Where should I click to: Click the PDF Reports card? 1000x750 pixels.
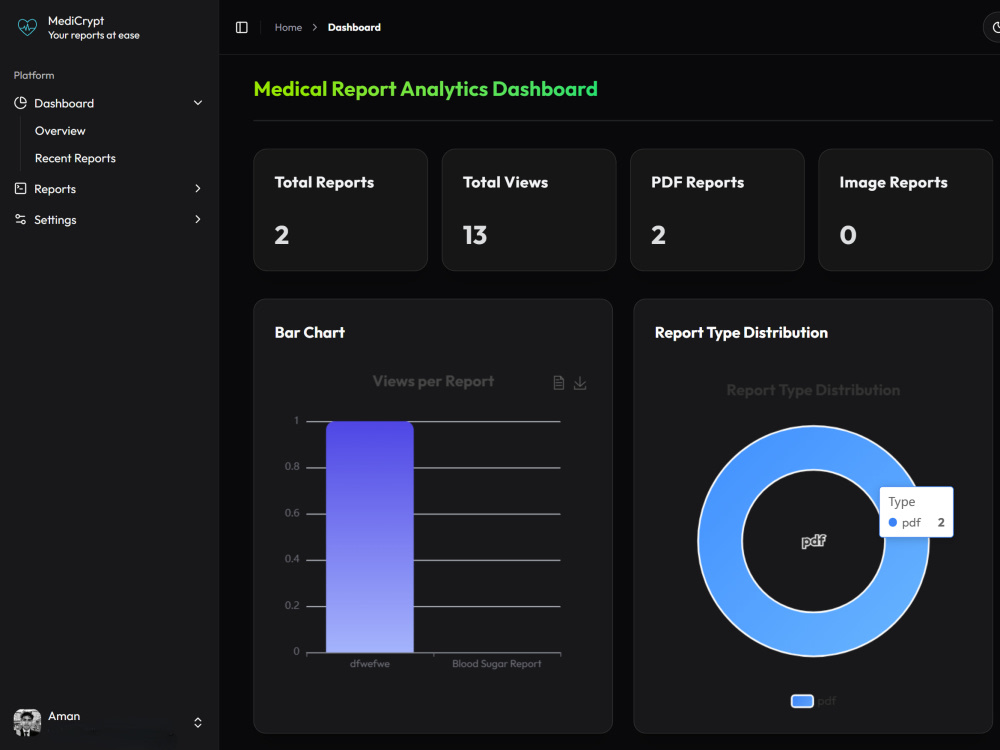[x=717, y=210]
